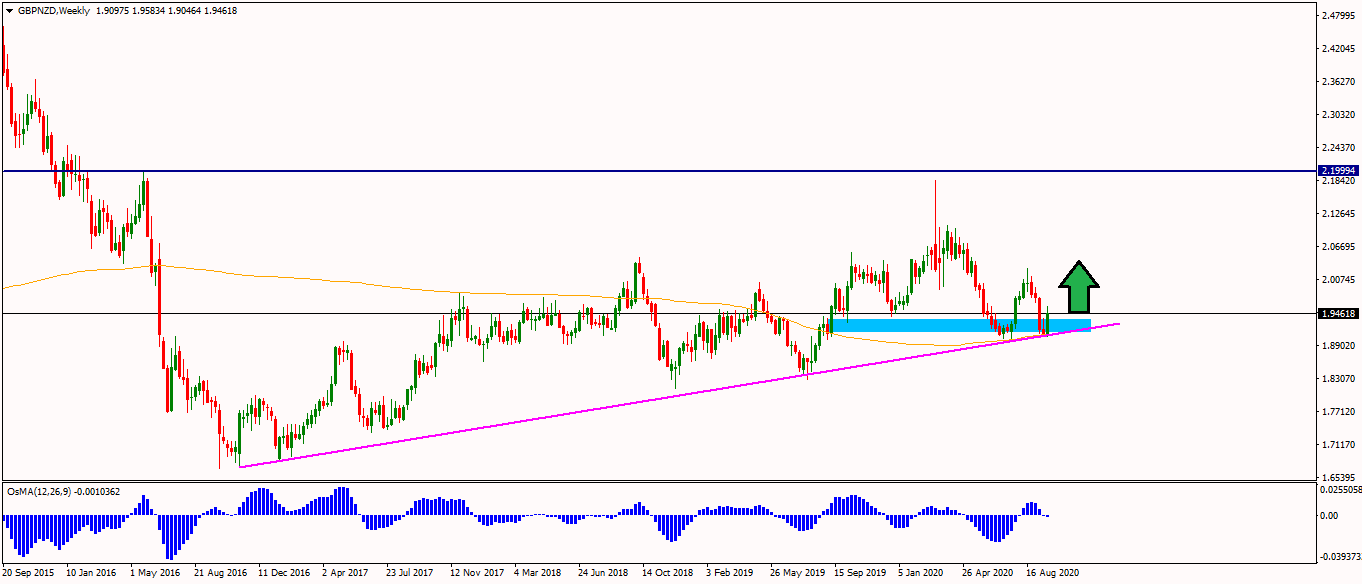
Task: Click the 2.47995 price scale value
Action: (x=1339, y=16)
